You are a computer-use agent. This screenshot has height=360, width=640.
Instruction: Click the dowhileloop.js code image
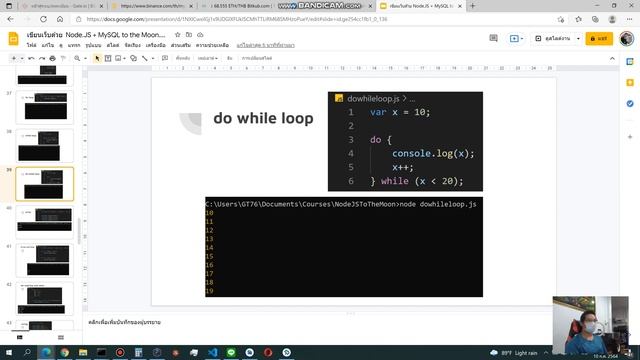pyautogui.click(x=405, y=141)
